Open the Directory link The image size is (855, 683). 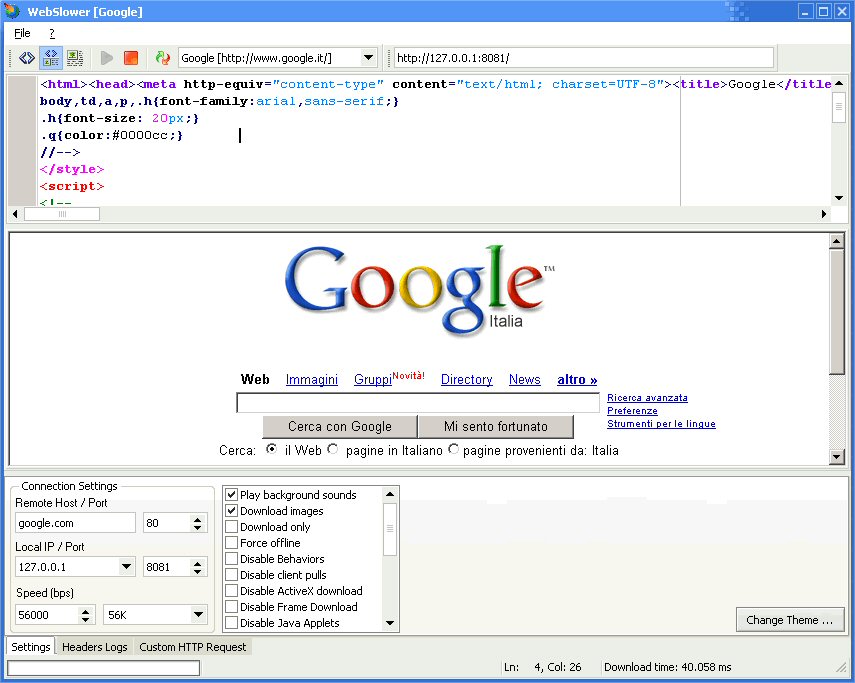coord(466,379)
